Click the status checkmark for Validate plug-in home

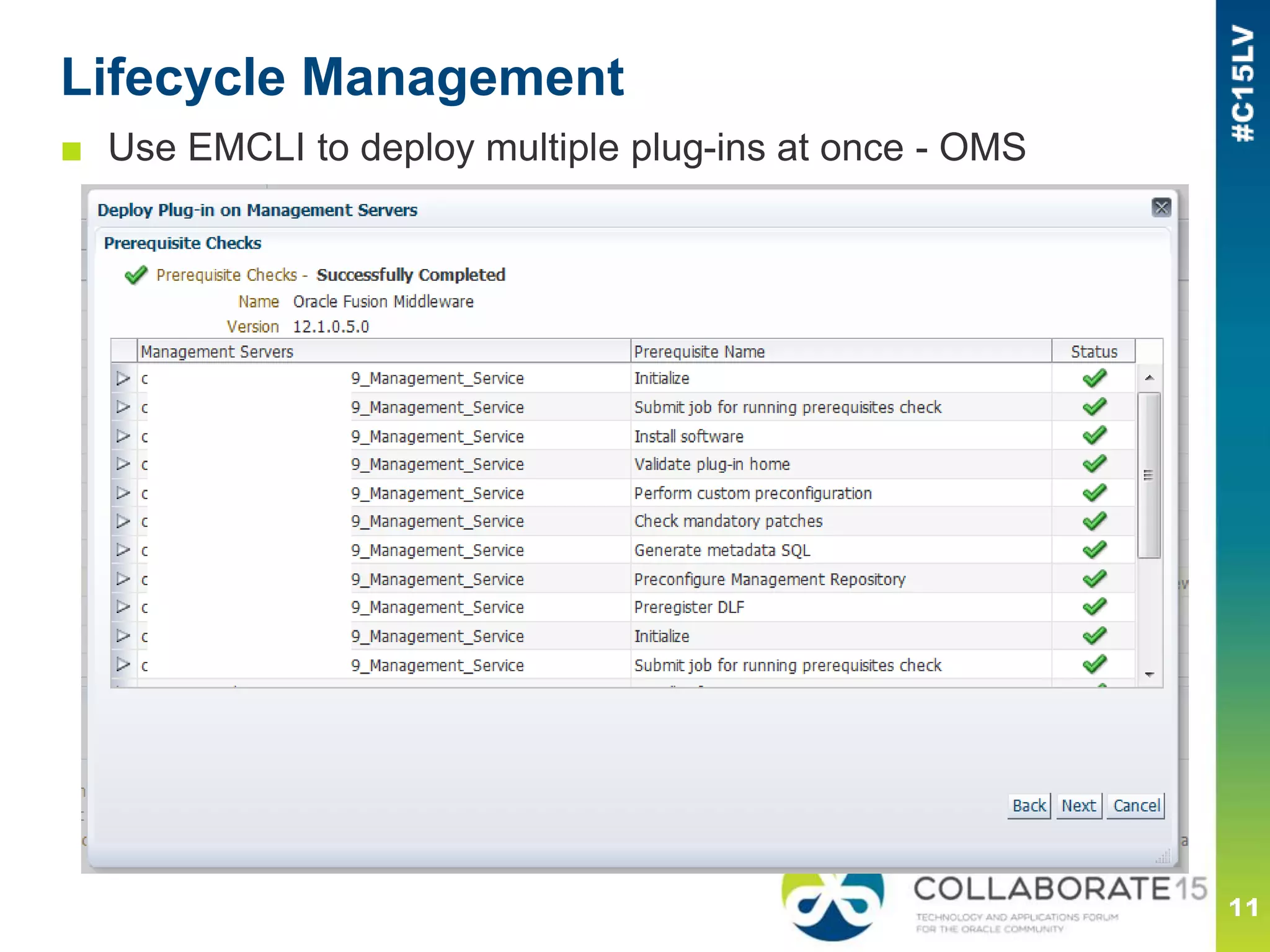click(x=1095, y=464)
